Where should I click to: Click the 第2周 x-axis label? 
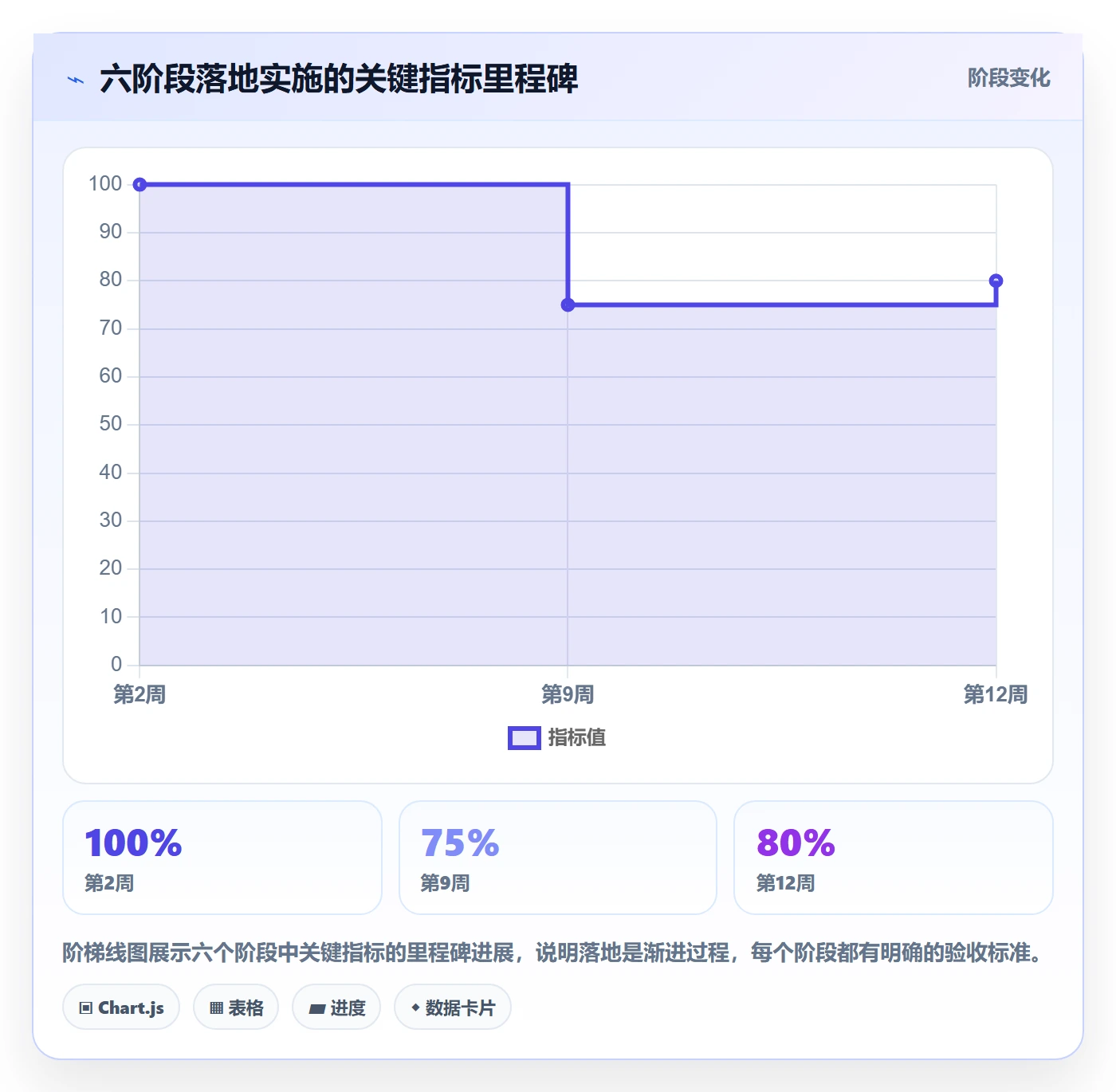pyautogui.click(x=139, y=694)
